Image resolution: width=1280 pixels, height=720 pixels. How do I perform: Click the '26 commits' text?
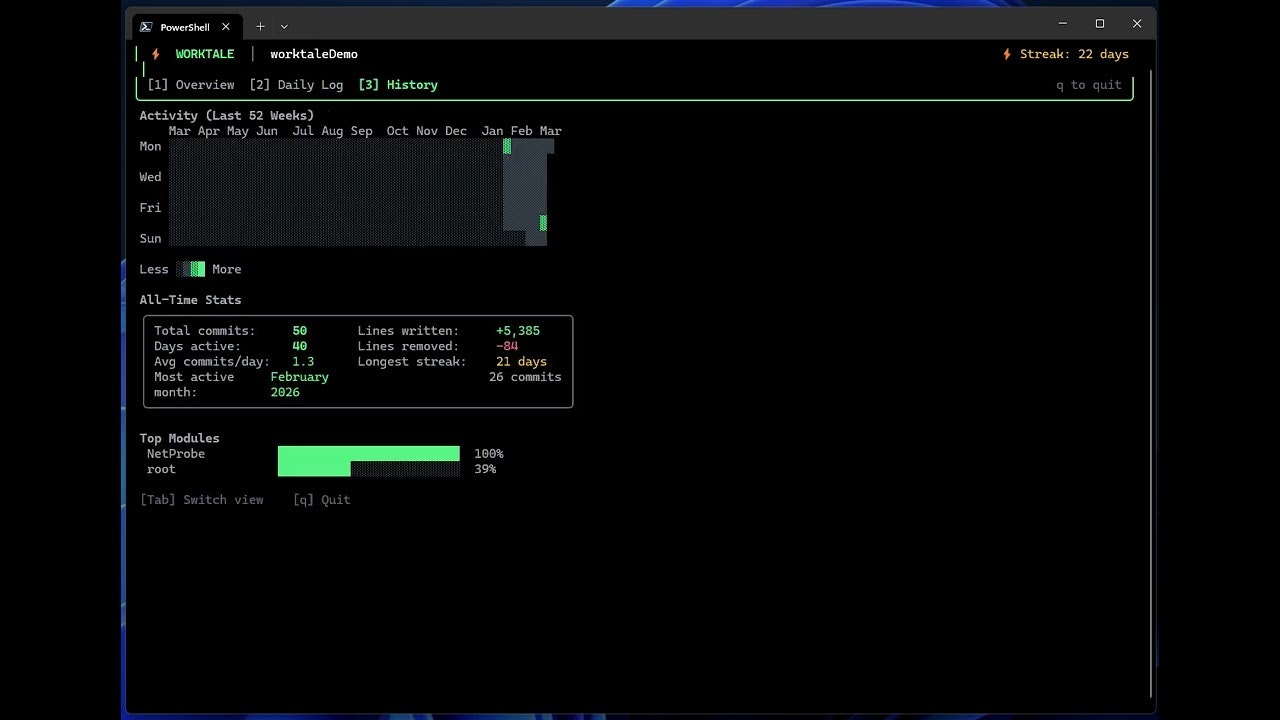pos(525,377)
